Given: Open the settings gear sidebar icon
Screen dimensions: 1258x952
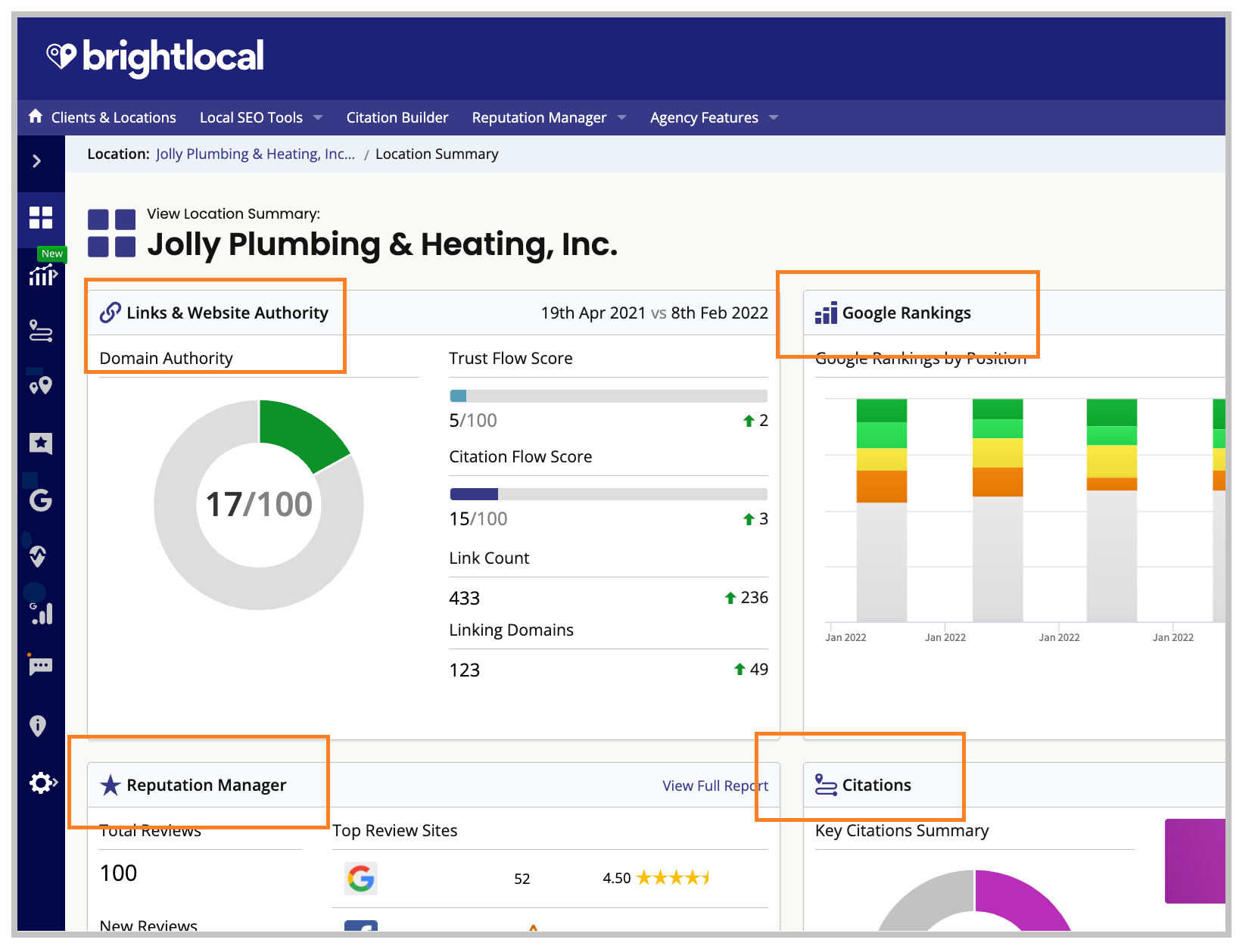Looking at the screenshot, I should click(x=43, y=782).
